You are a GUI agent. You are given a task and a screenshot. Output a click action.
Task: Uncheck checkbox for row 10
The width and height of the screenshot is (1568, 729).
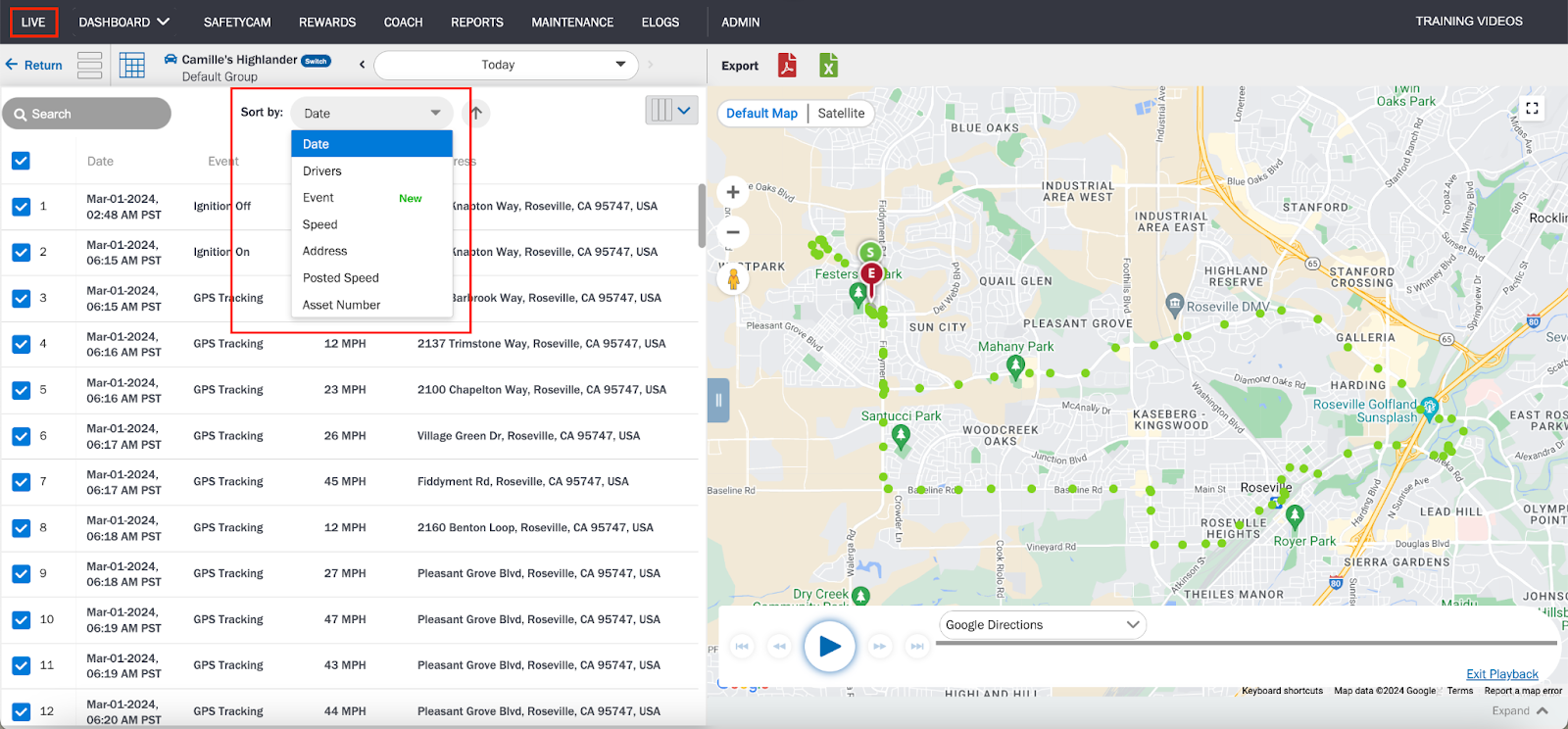point(21,620)
